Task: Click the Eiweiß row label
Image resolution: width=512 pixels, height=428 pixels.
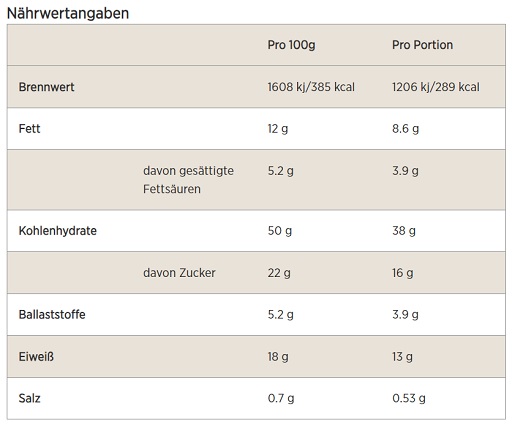Action: coord(36,357)
